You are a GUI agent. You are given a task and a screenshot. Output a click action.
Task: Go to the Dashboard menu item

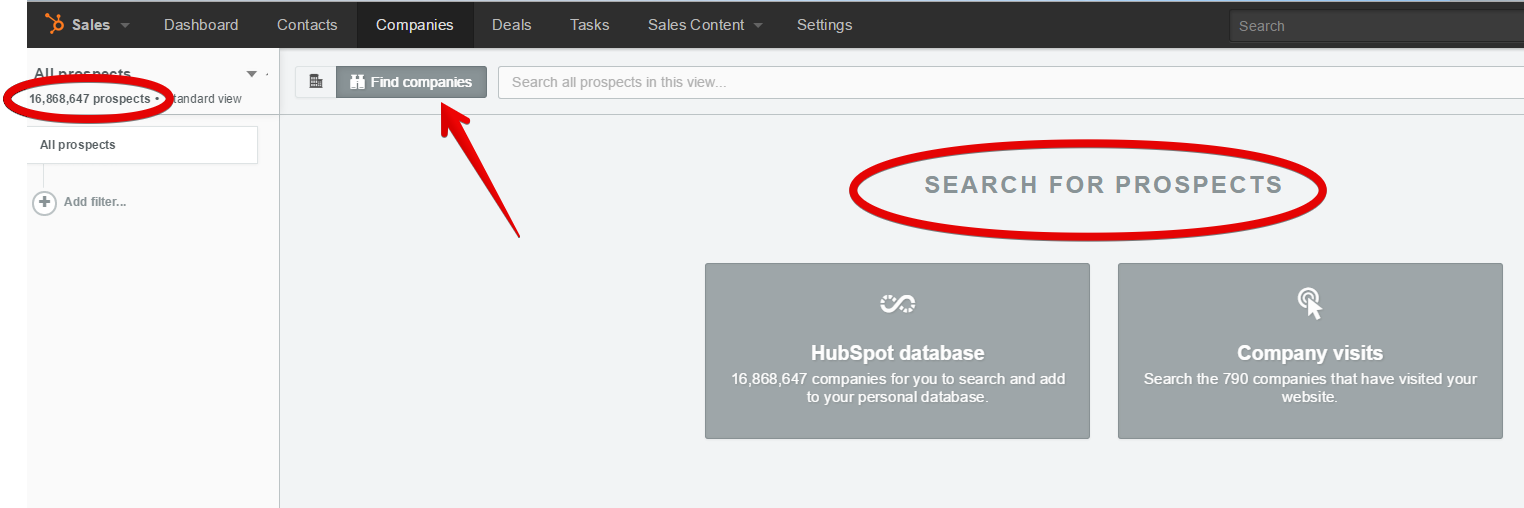pyautogui.click(x=201, y=25)
